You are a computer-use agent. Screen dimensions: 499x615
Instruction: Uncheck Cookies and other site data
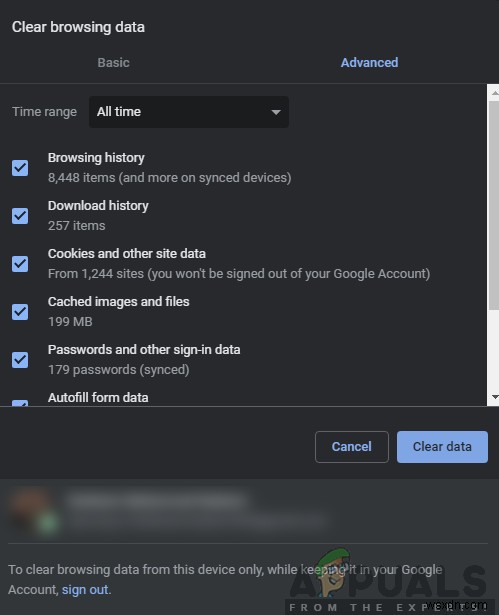pyautogui.click(x=20, y=264)
